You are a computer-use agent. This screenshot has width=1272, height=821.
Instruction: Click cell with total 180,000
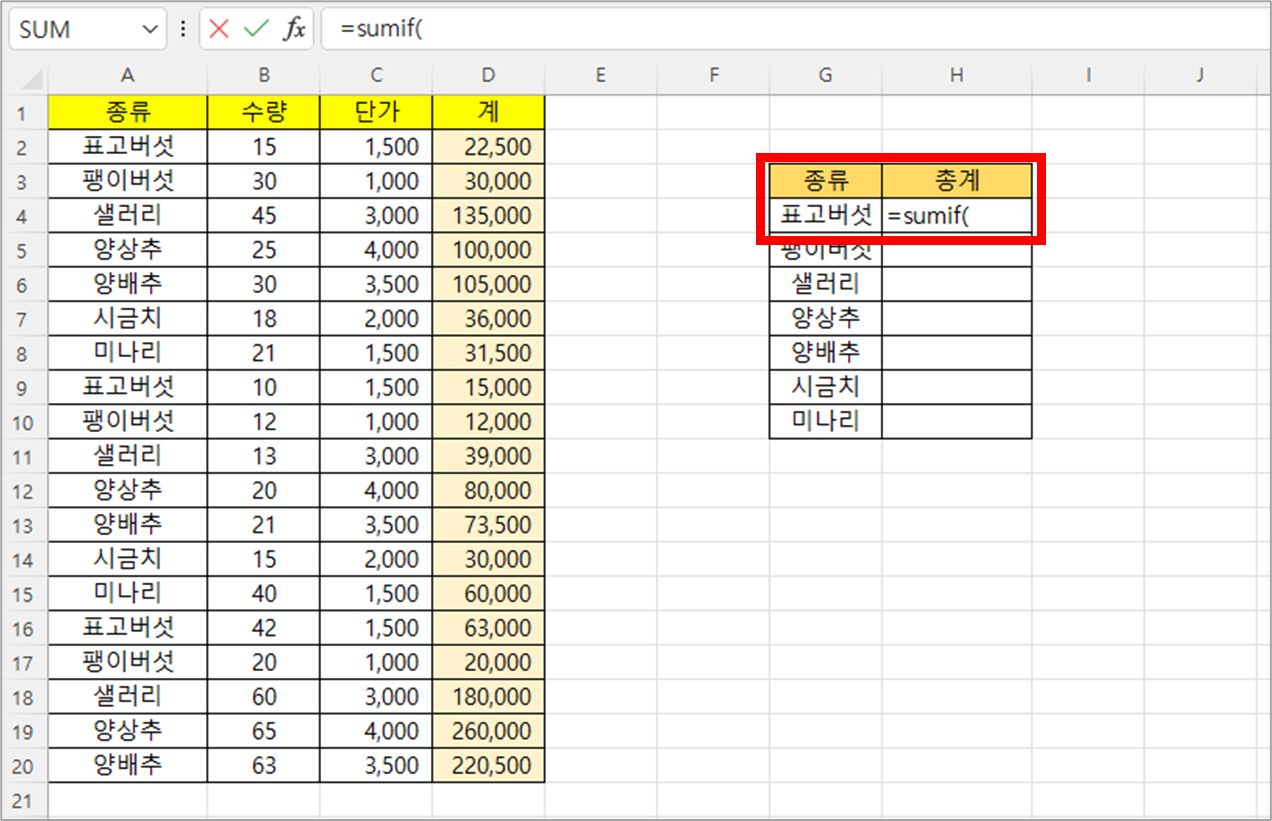coord(488,697)
